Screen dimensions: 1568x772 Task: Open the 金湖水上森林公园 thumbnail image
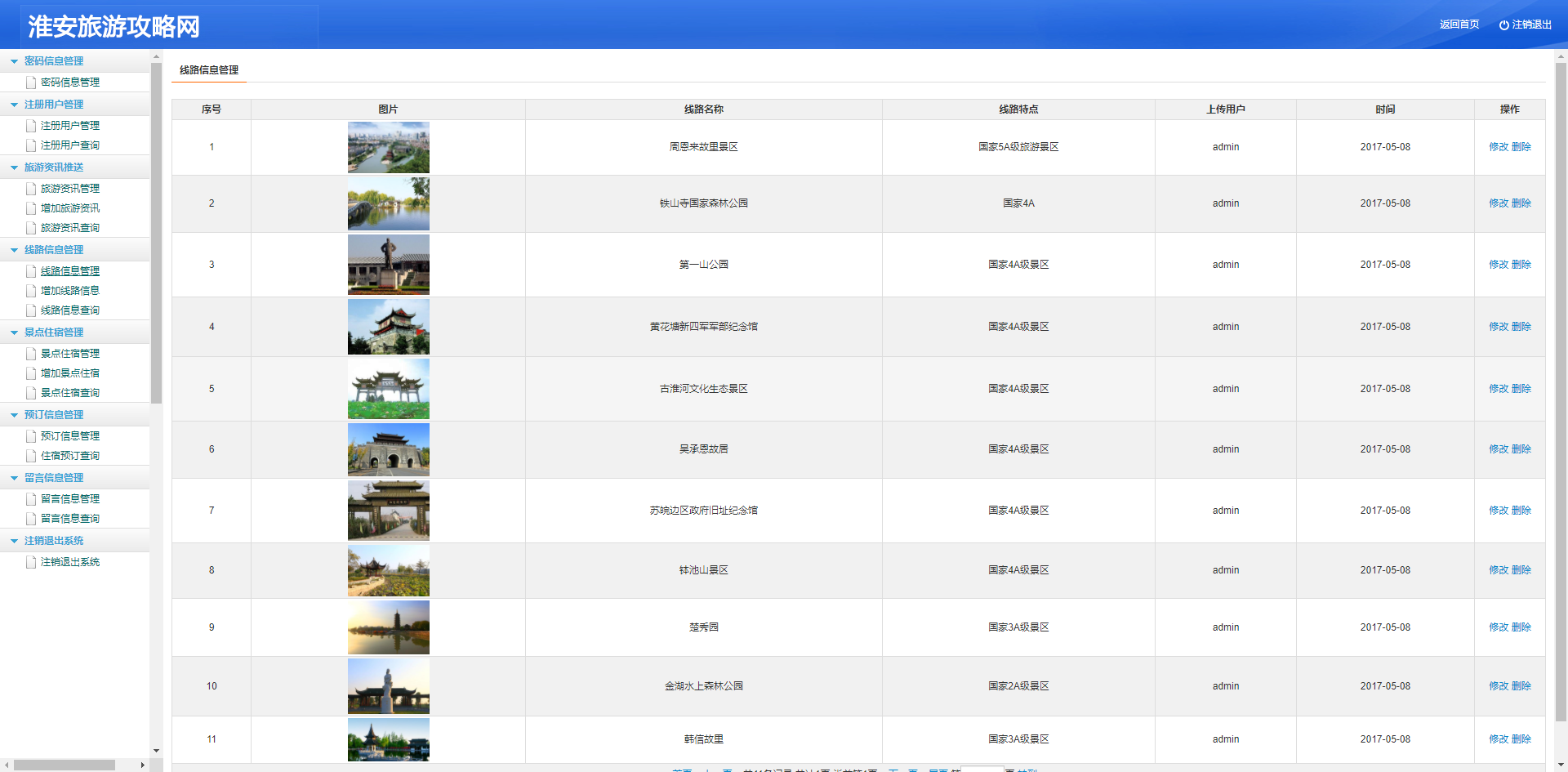pos(389,686)
